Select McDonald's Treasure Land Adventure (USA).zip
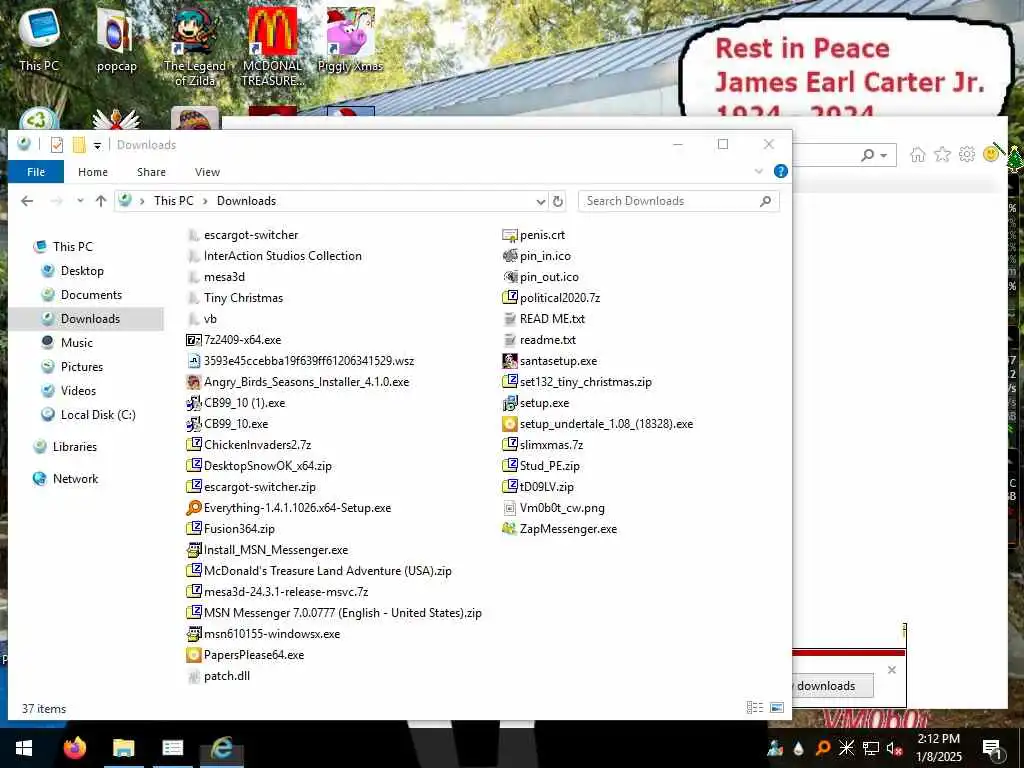Image resolution: width=1024 pixels, height=768 pixels. coord(327,571)
